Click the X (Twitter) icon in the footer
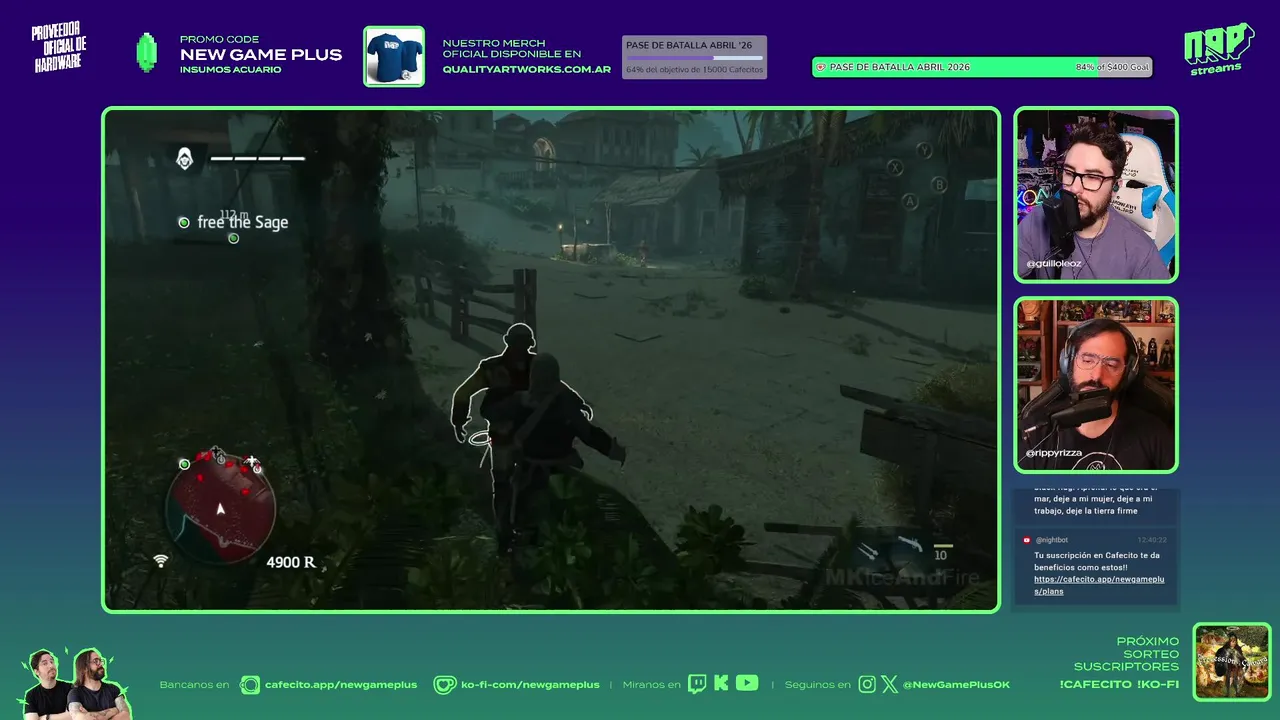The height and width of the screenshot is (720, 1280). (x=889, y=684)
